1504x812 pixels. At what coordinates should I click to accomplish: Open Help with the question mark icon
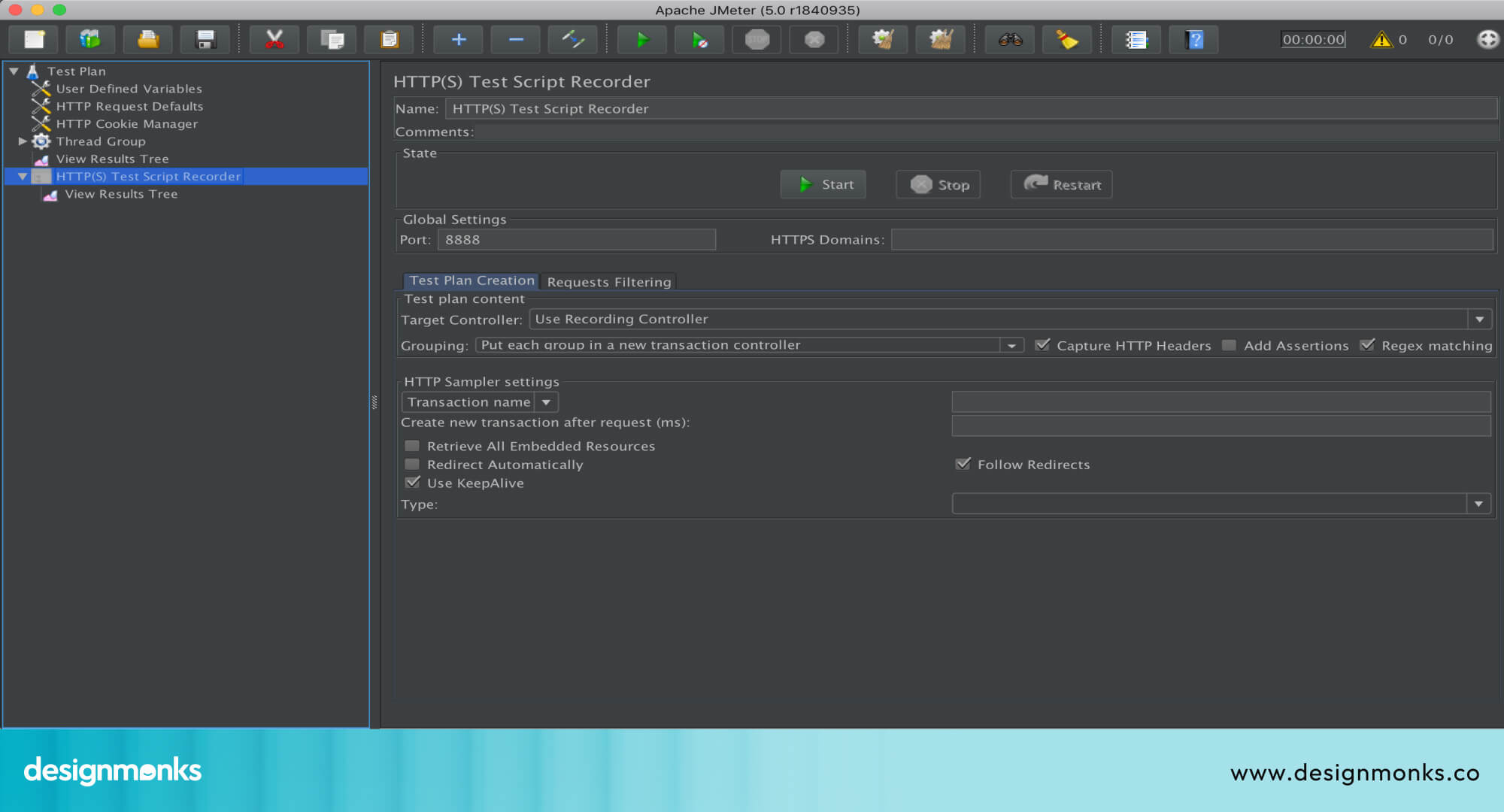(x=1194, y=39)
